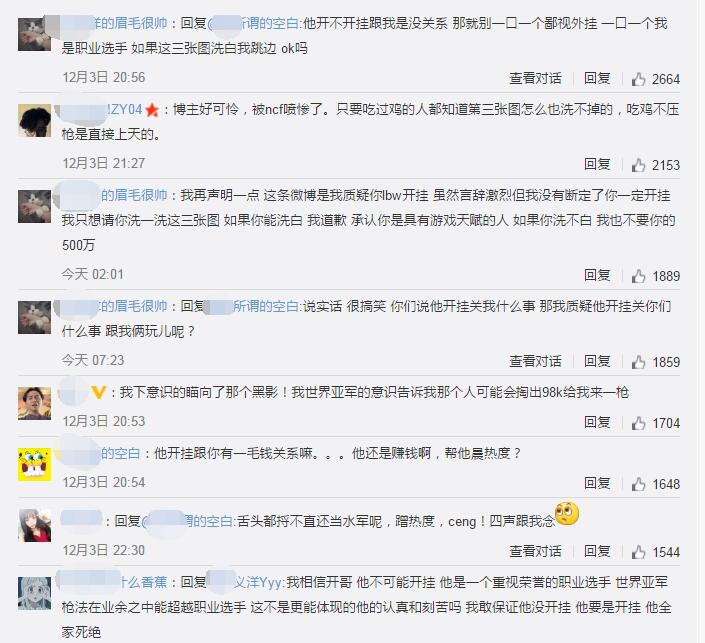Reply to the 12月3日 20:53 comment

click(x=597, y=422)
